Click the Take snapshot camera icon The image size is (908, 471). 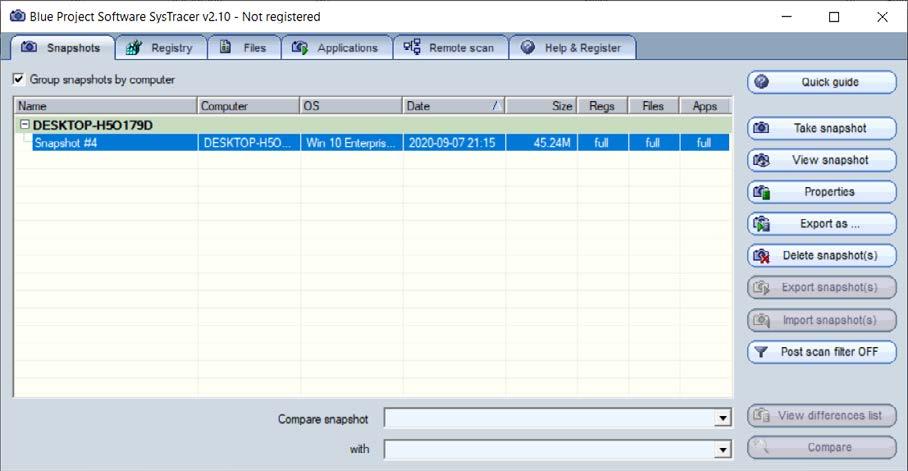[761, 128]
